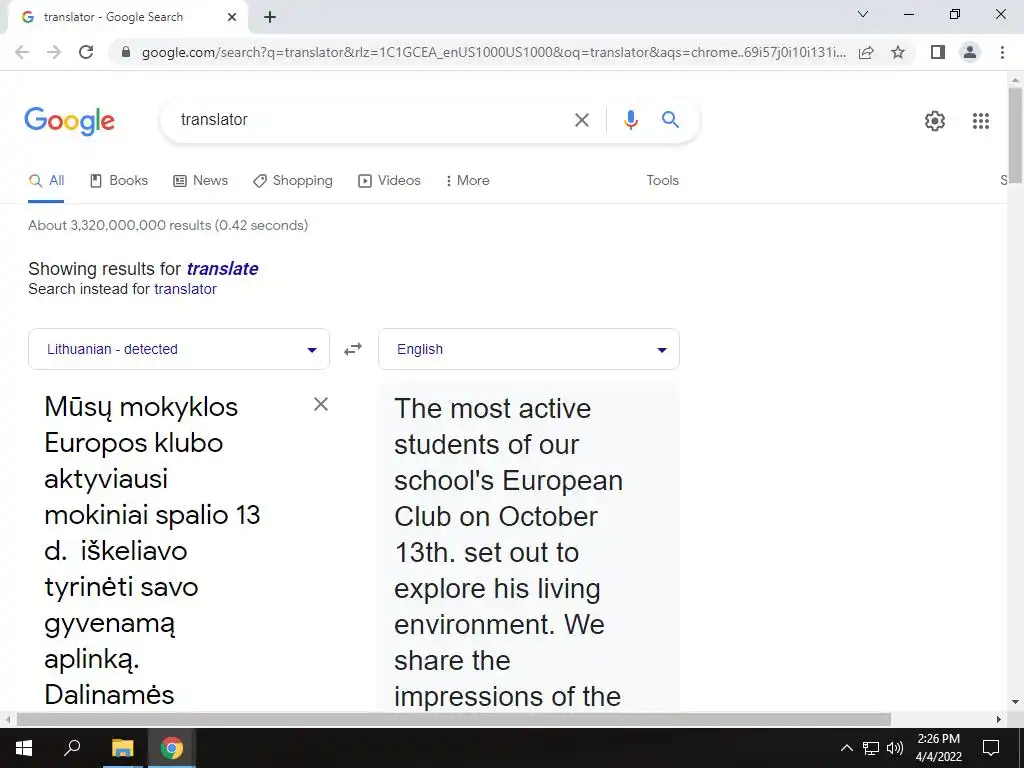This screenshot has height=768, width=1024.
Task: Click the horizontal scrollbar thumb
Action: [453, 719]
